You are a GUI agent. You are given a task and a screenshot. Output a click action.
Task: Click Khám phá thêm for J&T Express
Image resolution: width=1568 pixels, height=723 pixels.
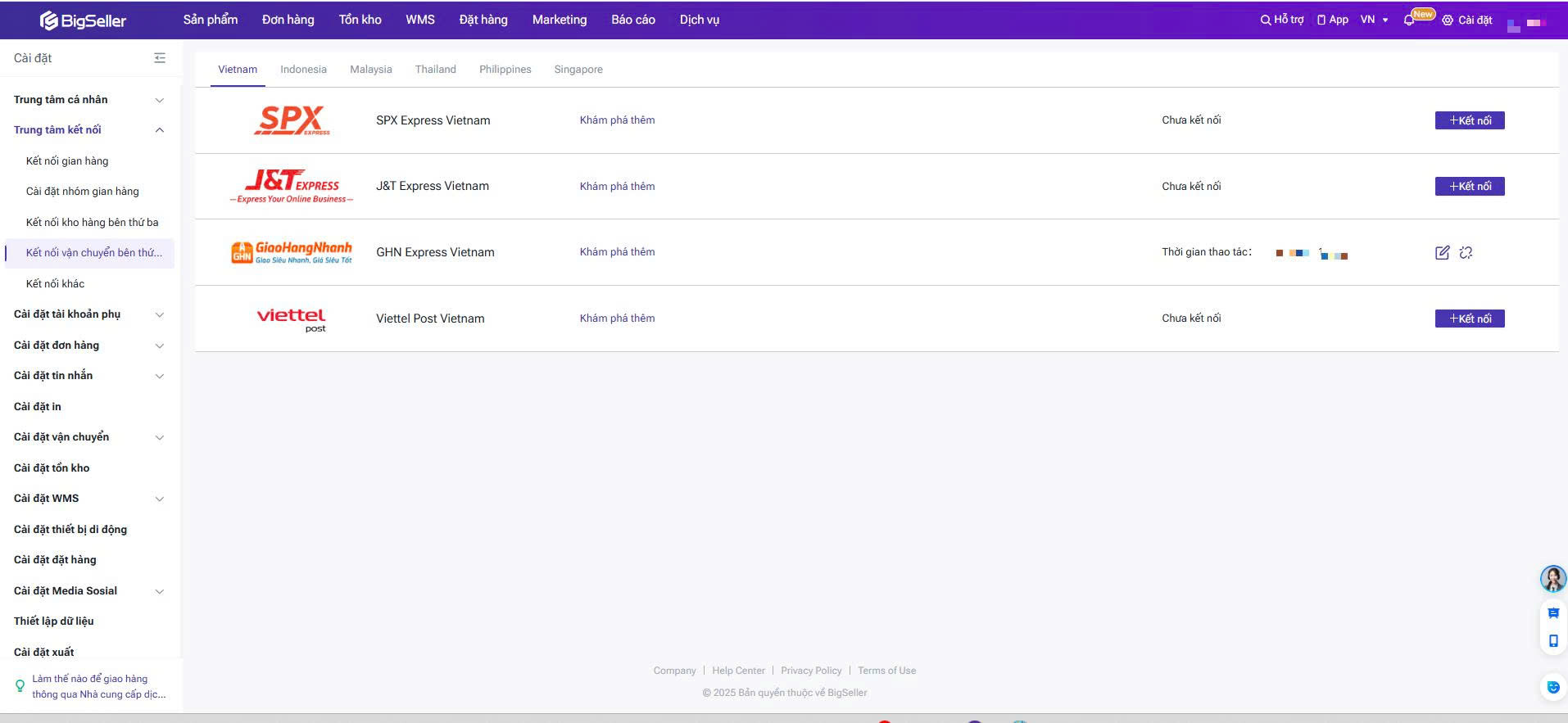click(x=617, y=187)
